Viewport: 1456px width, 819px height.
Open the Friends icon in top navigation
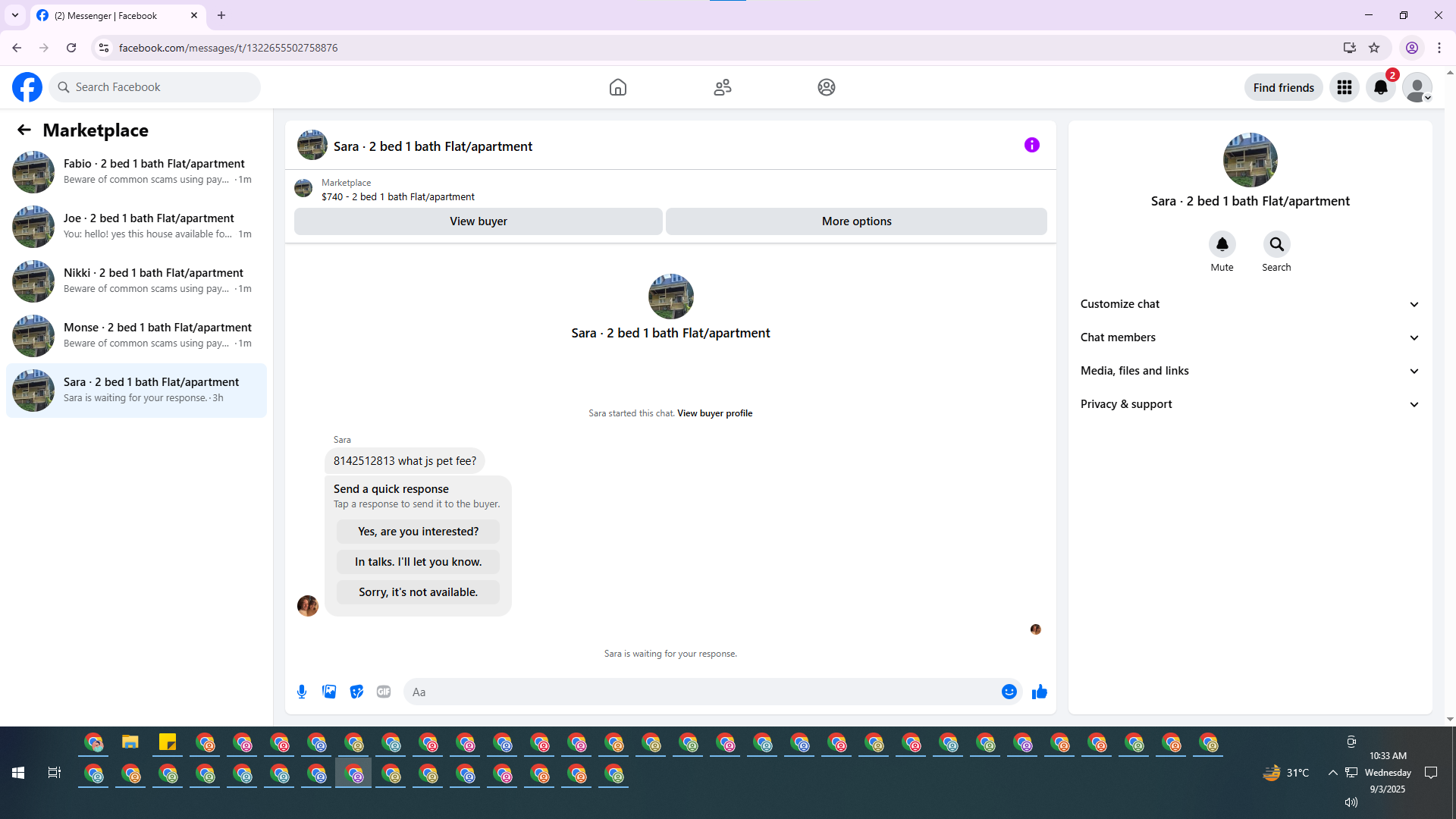click(x=723, y=87)
